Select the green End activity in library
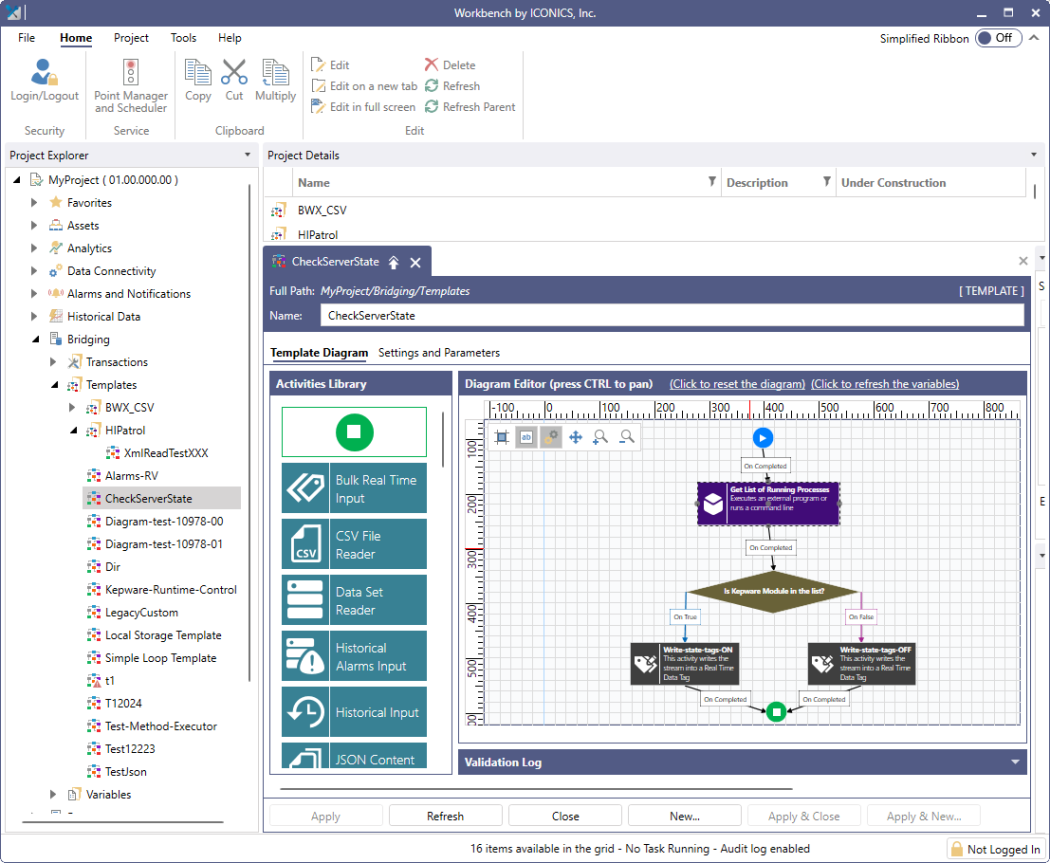This screenshot has height=863, width=1050. tap(354, 432)
